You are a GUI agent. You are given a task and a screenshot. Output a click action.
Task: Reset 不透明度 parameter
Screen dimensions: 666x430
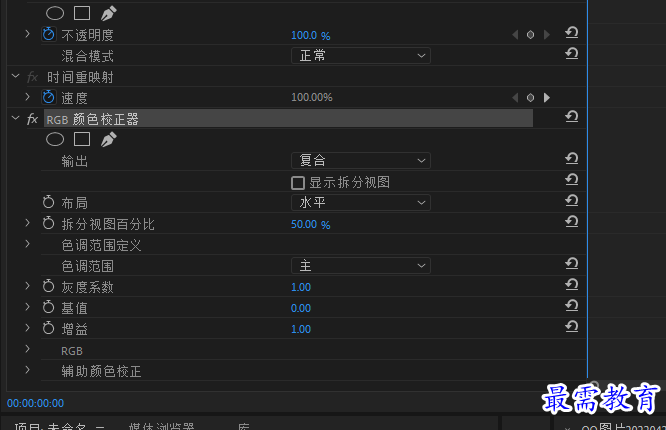pyautogui.click(x=572, y=33)
